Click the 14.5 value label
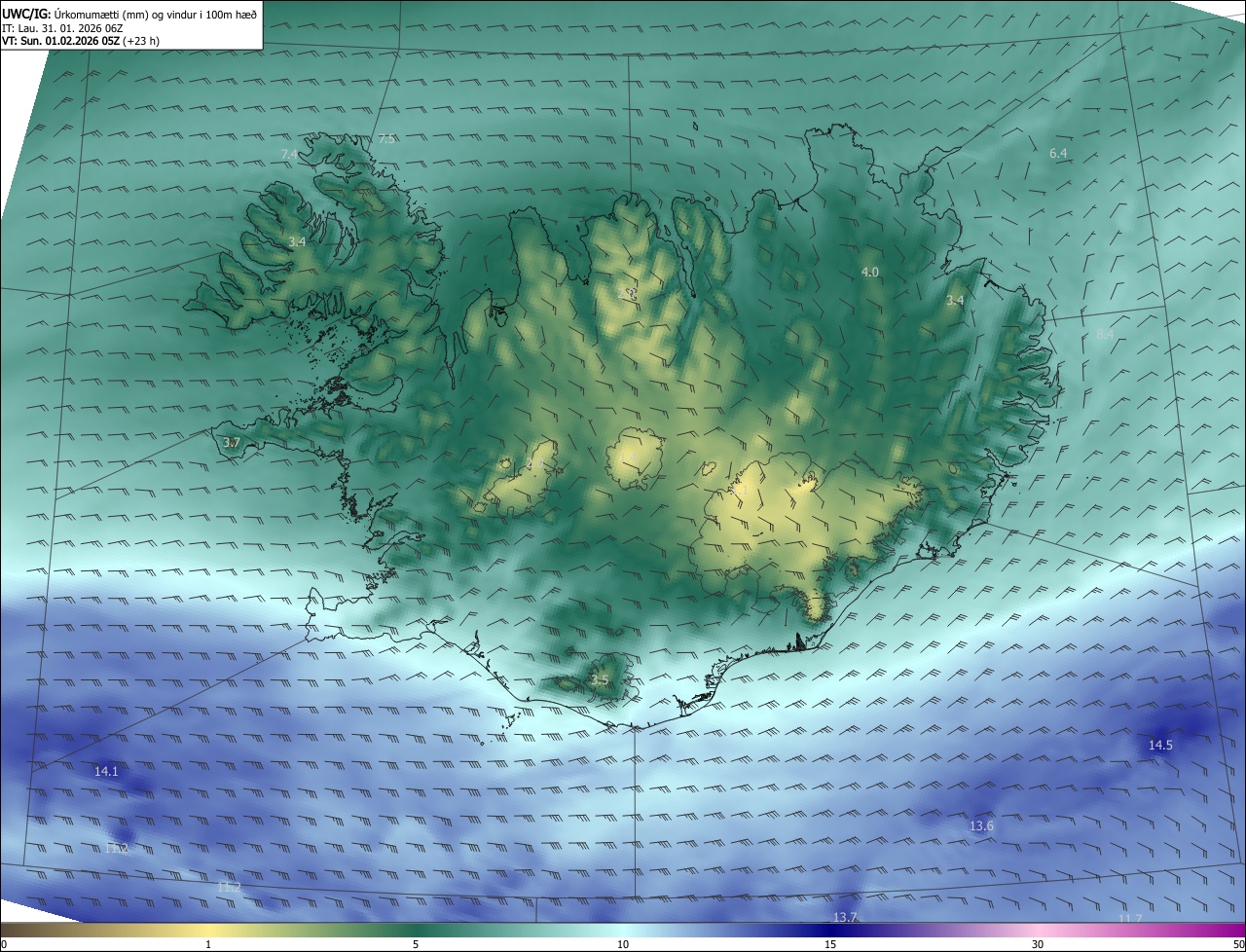 (1160, 745)
